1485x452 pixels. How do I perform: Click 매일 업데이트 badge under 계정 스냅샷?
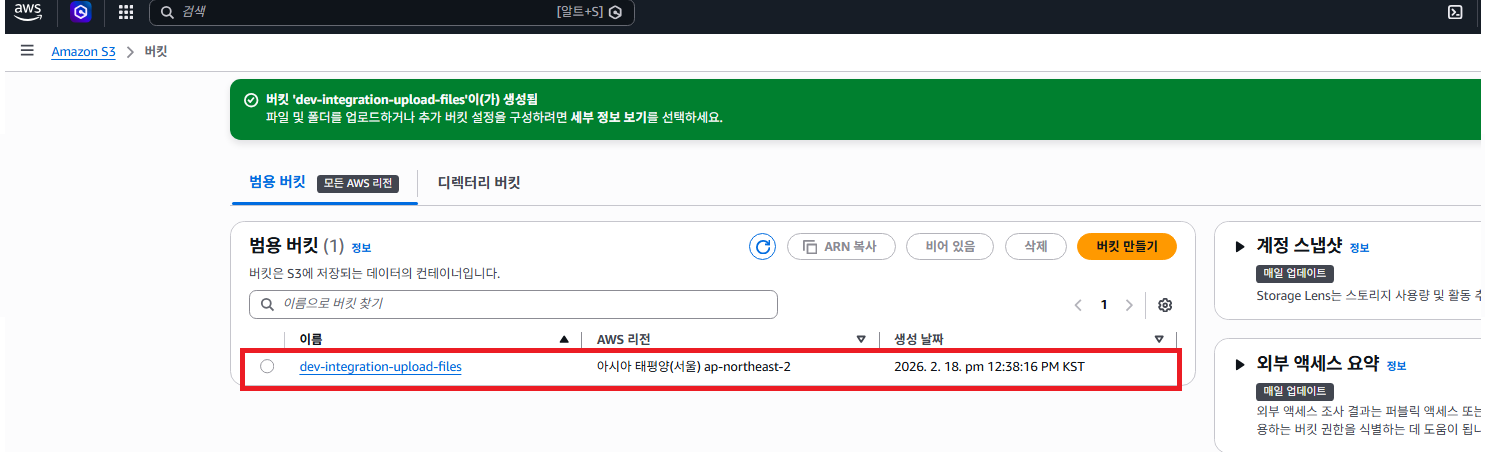coord(1295,273)
